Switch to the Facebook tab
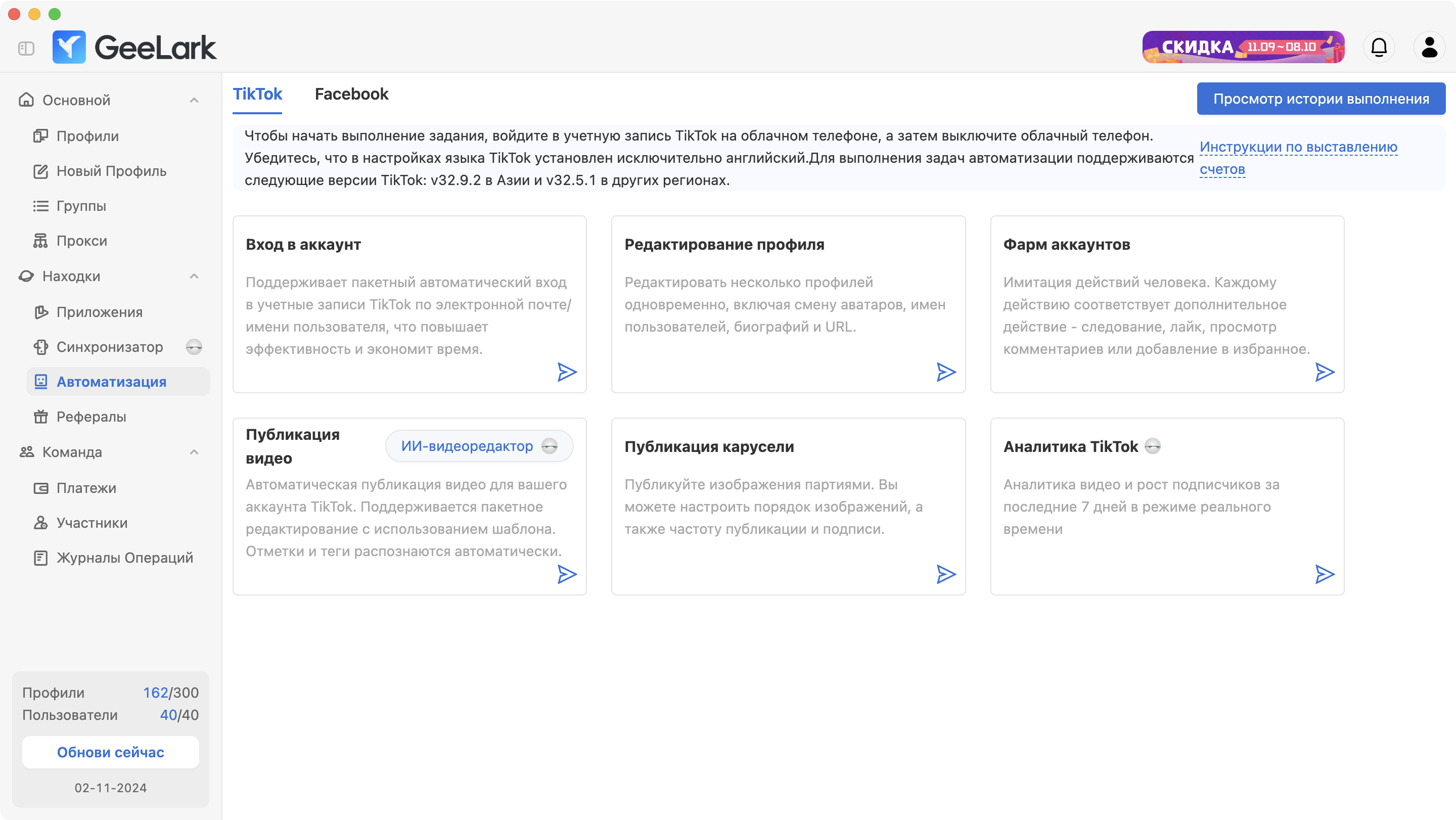The height and width of the screenshot is (820, 1456). coord(351,94)
